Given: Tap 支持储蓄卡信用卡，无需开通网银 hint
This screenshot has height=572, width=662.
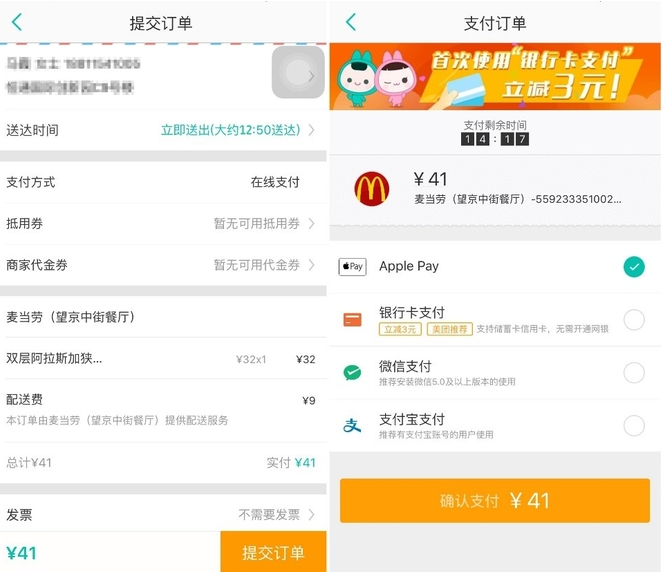Looking at the screenshot, I should coord(543,329).
